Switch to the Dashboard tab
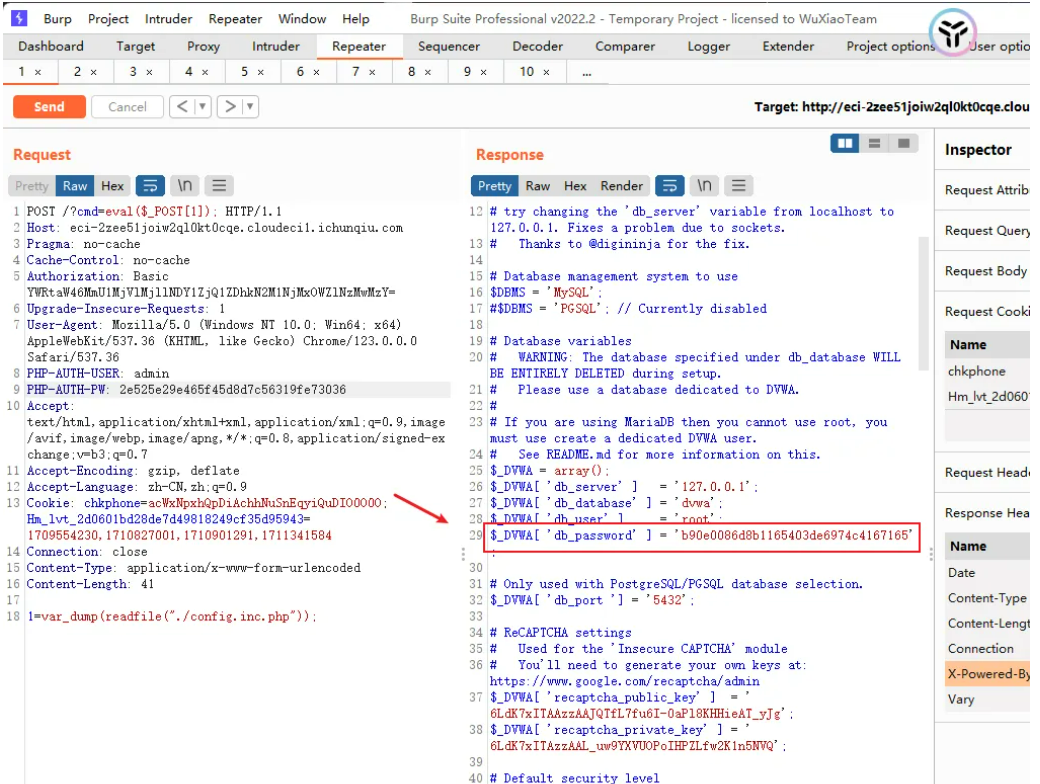The height and width of the screenshot is (784, 1040). tap(51, 46)
